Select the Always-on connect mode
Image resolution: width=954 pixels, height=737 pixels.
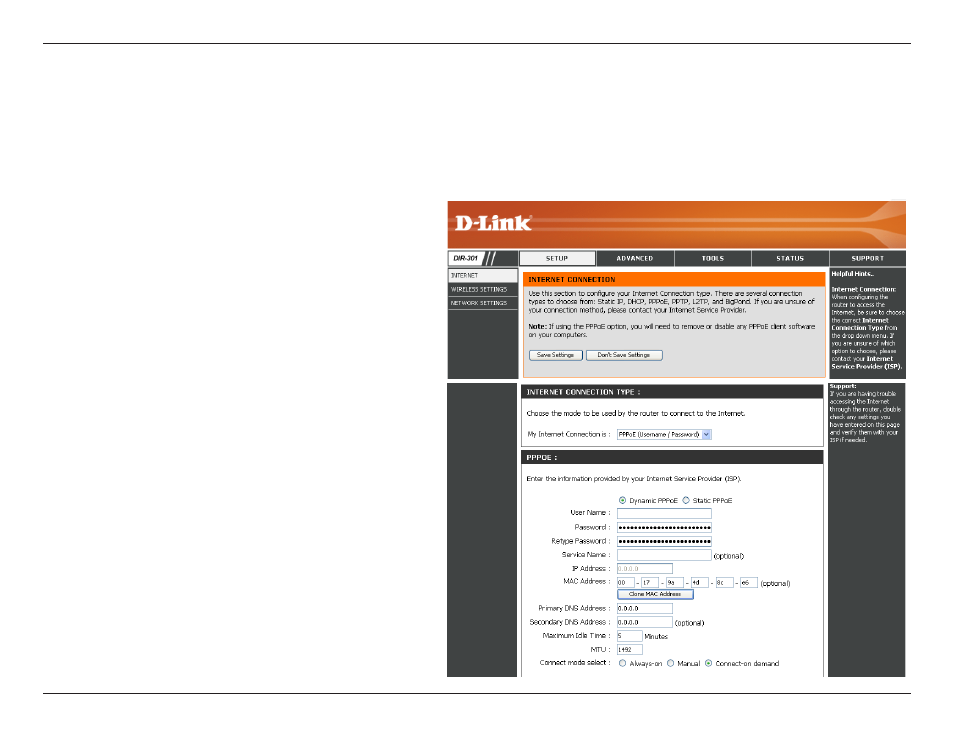[x=622, y=663]
